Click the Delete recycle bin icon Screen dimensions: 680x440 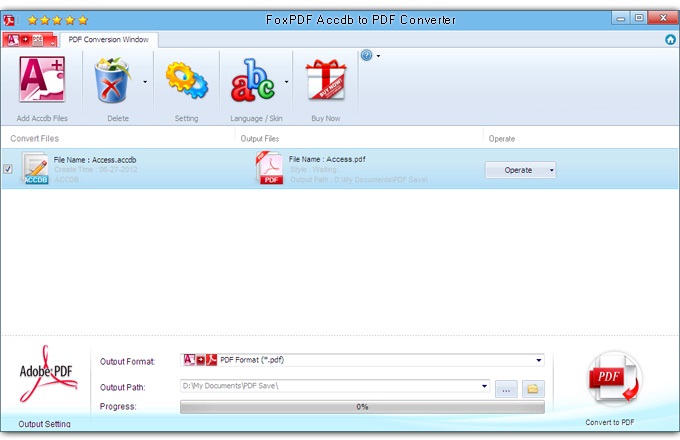[x=112, y=80]
